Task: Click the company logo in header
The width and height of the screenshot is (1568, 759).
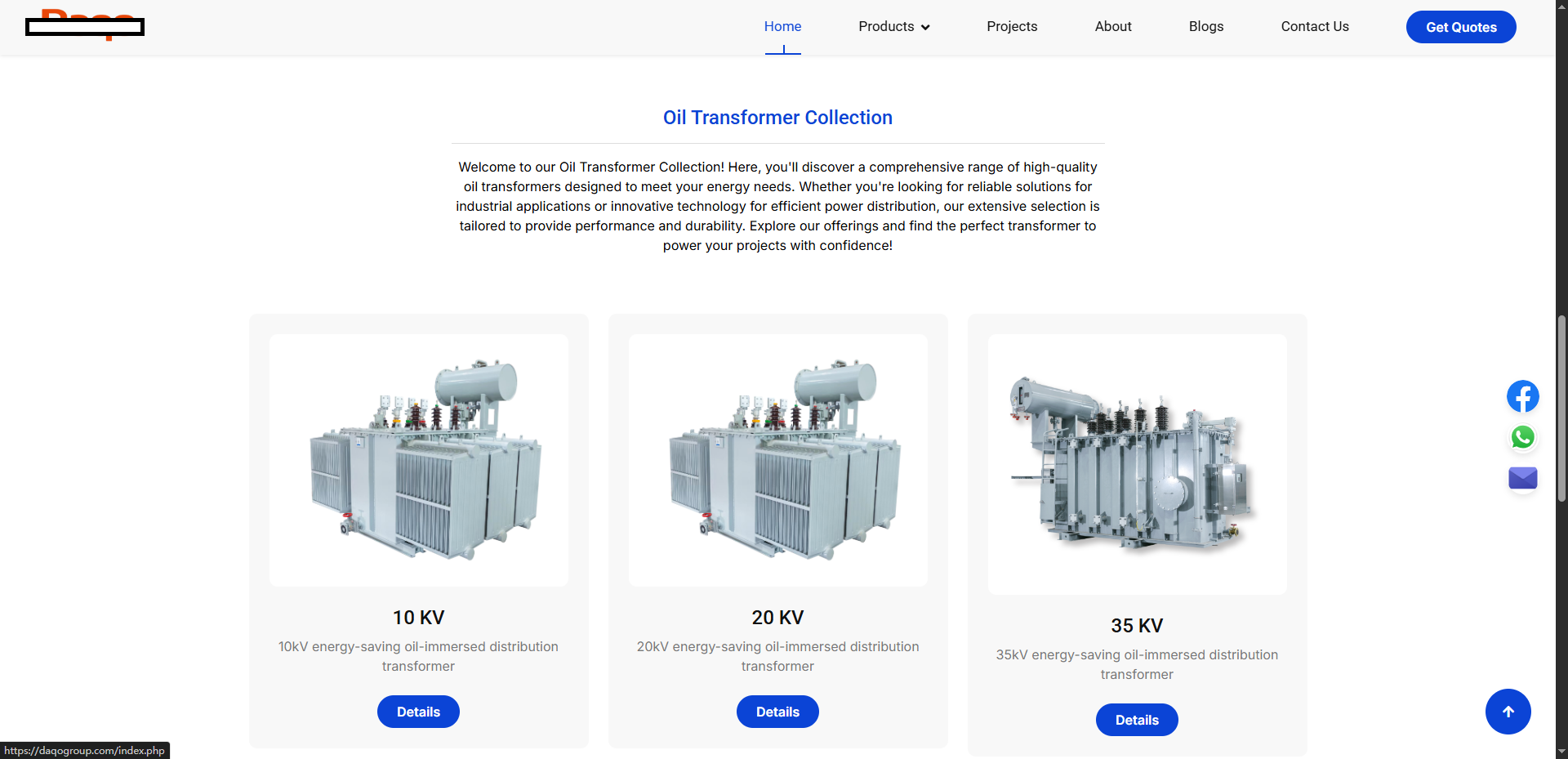Action: point(85,26)
